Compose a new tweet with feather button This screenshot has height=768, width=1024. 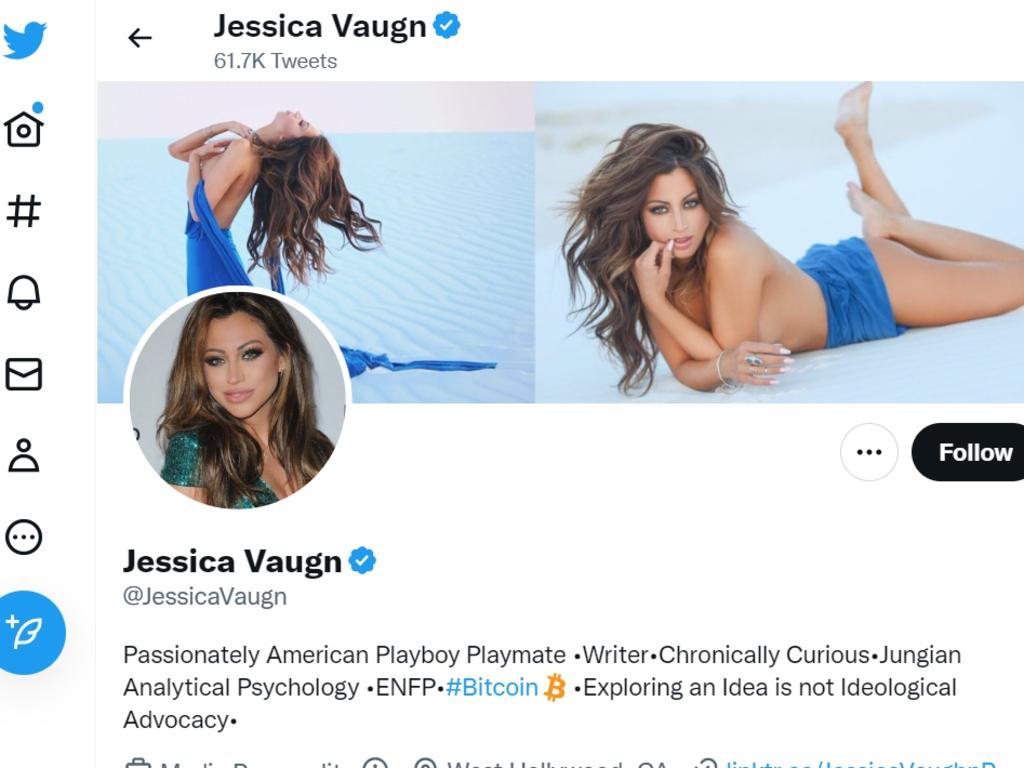[27, 632]
